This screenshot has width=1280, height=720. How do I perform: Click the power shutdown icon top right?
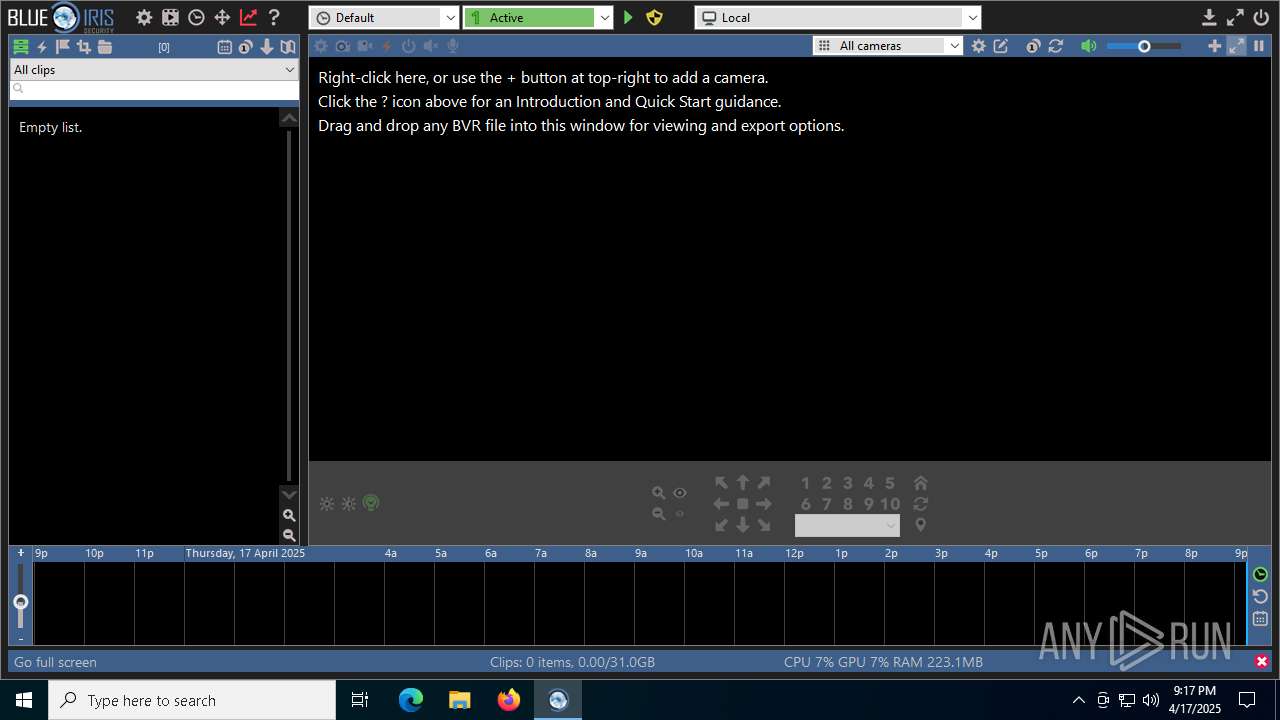1261,17
